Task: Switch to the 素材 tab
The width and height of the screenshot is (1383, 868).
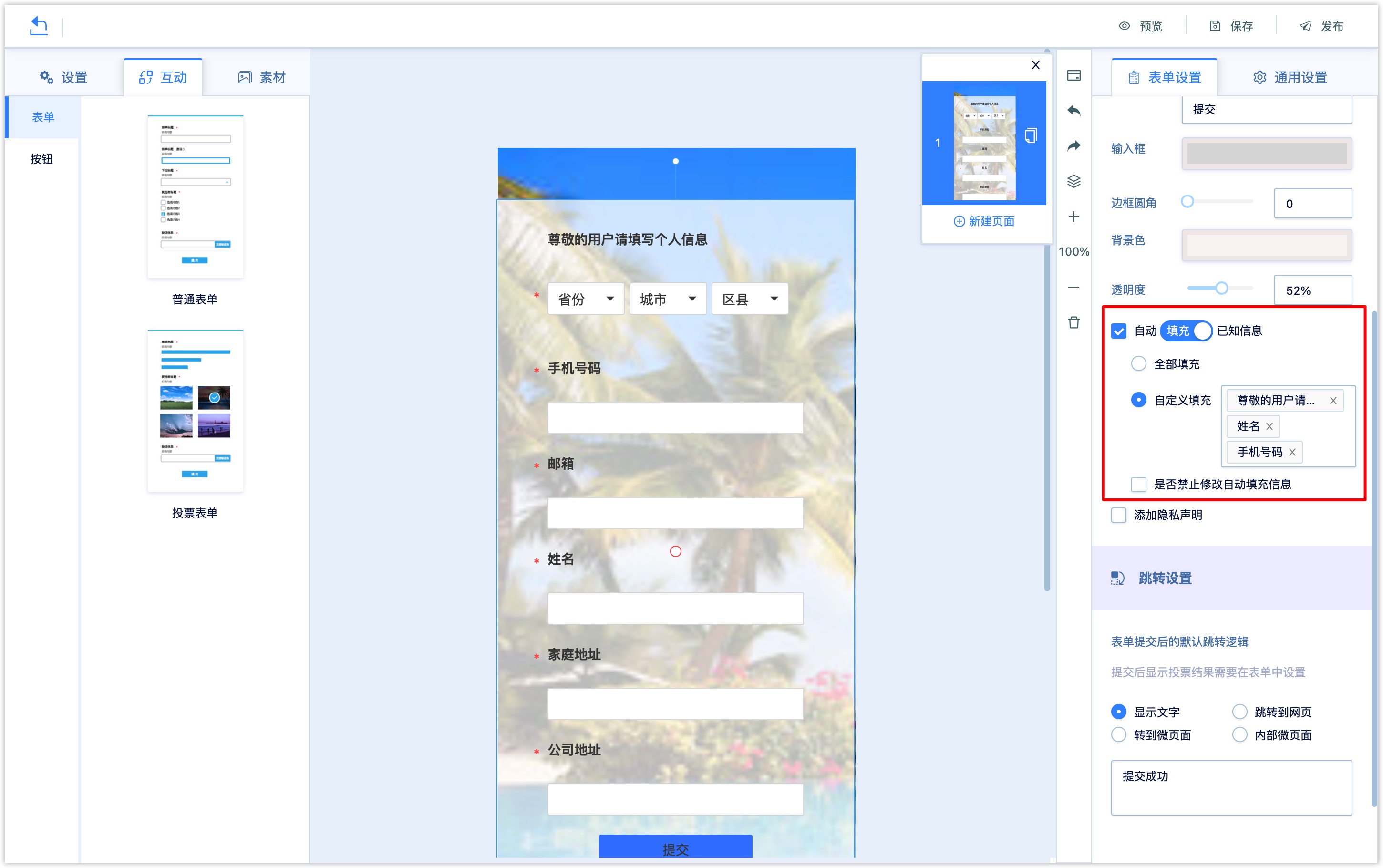Action: tap(262, 77)
